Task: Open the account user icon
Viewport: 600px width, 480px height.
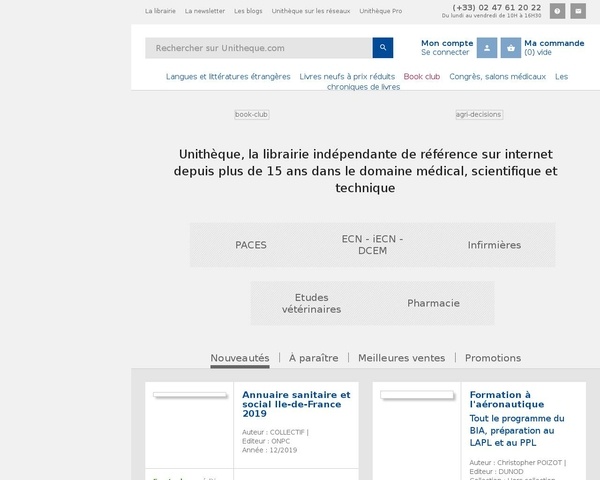Action: tap(487, 48)
